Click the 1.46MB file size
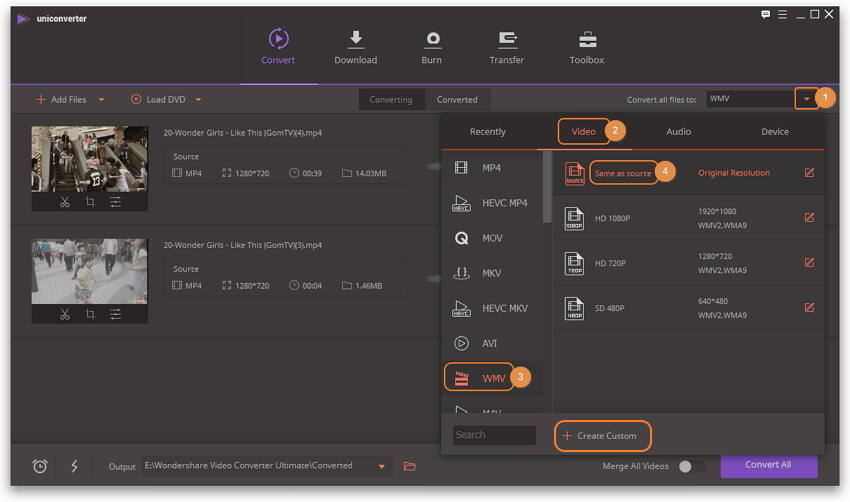The width and height of the screenshot is (850, 502). pos(369,286)
